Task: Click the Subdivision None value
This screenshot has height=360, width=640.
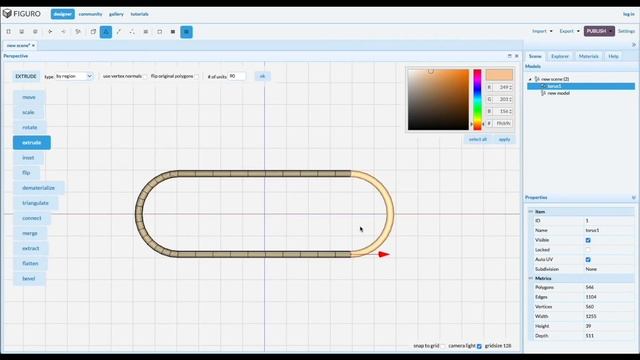Action: [x=591, y=269]
